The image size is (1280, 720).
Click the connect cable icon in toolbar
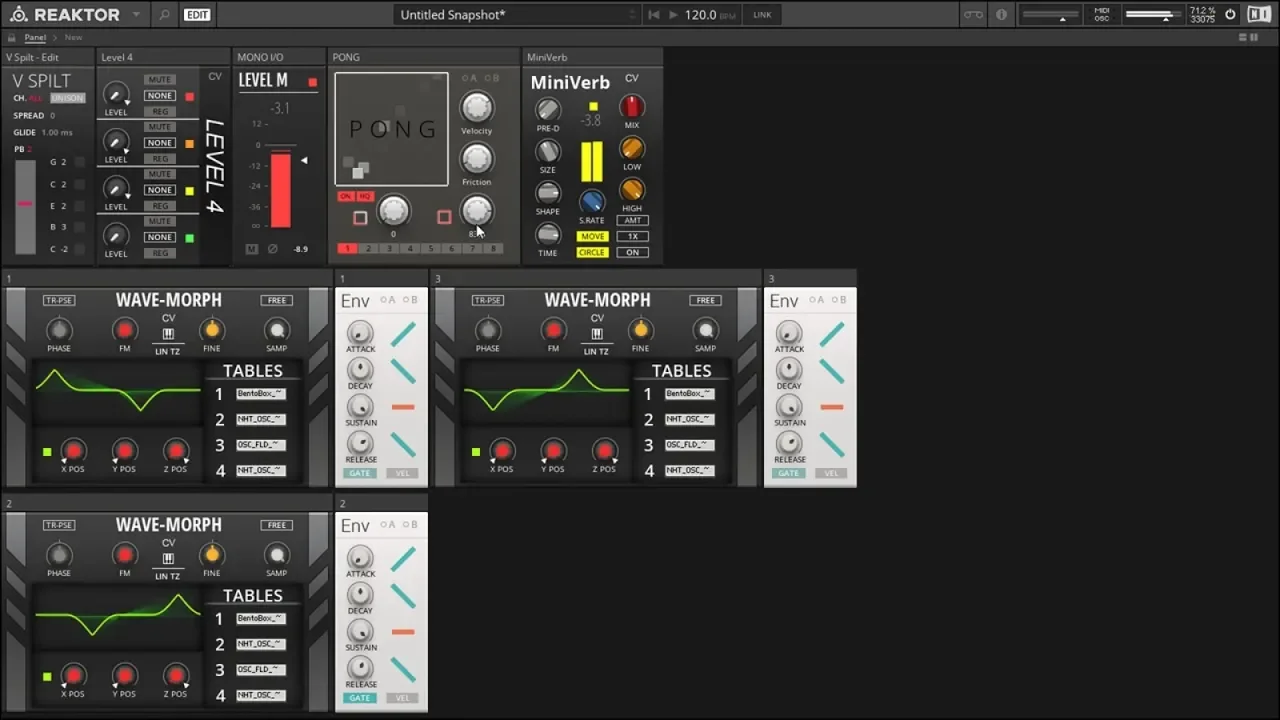coord(972,15)
